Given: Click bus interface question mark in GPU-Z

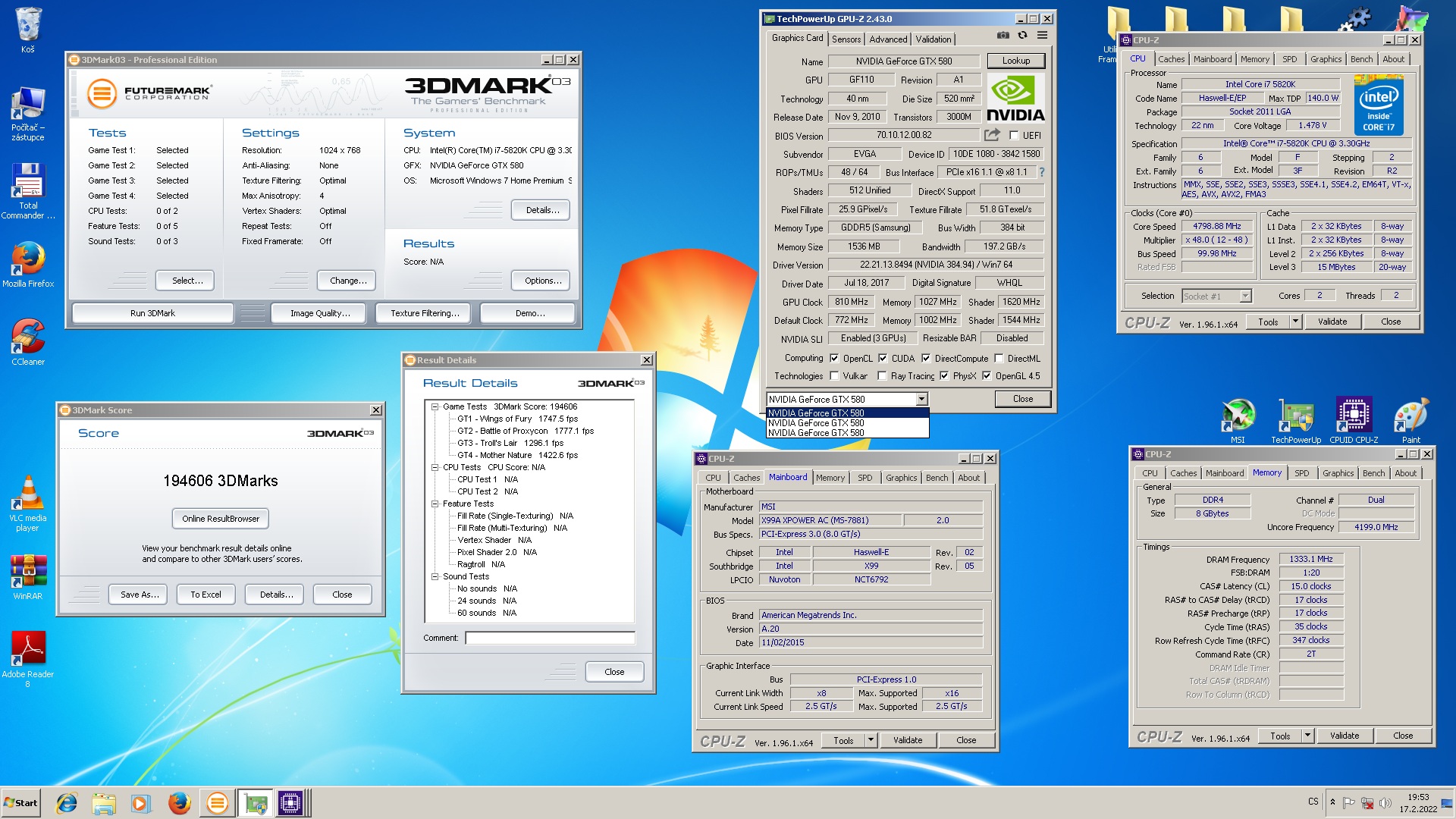Looking at the screenshot, I should point(1042,172).
